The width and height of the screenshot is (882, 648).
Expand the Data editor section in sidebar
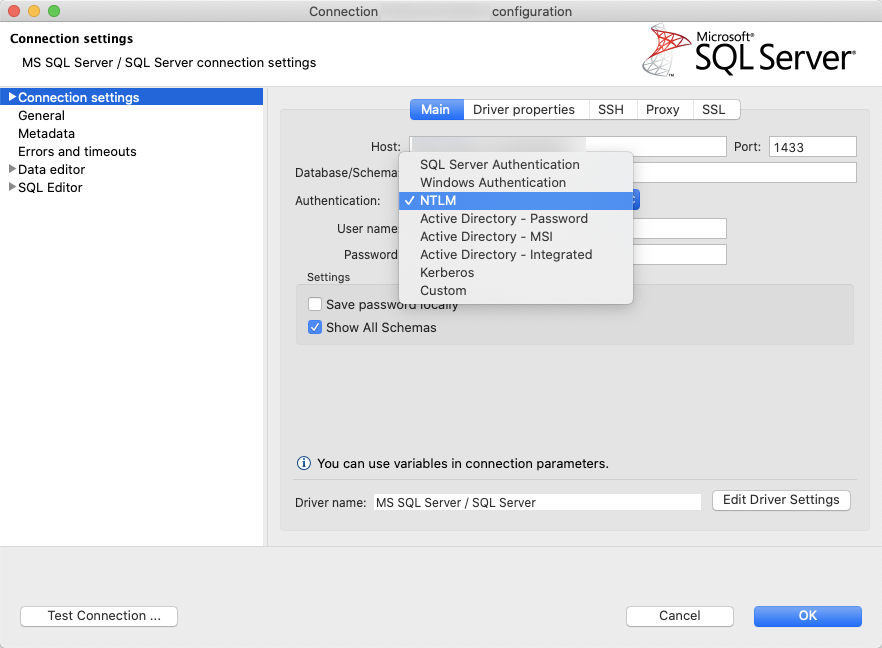pyautogui.click(x=10, y=169)
